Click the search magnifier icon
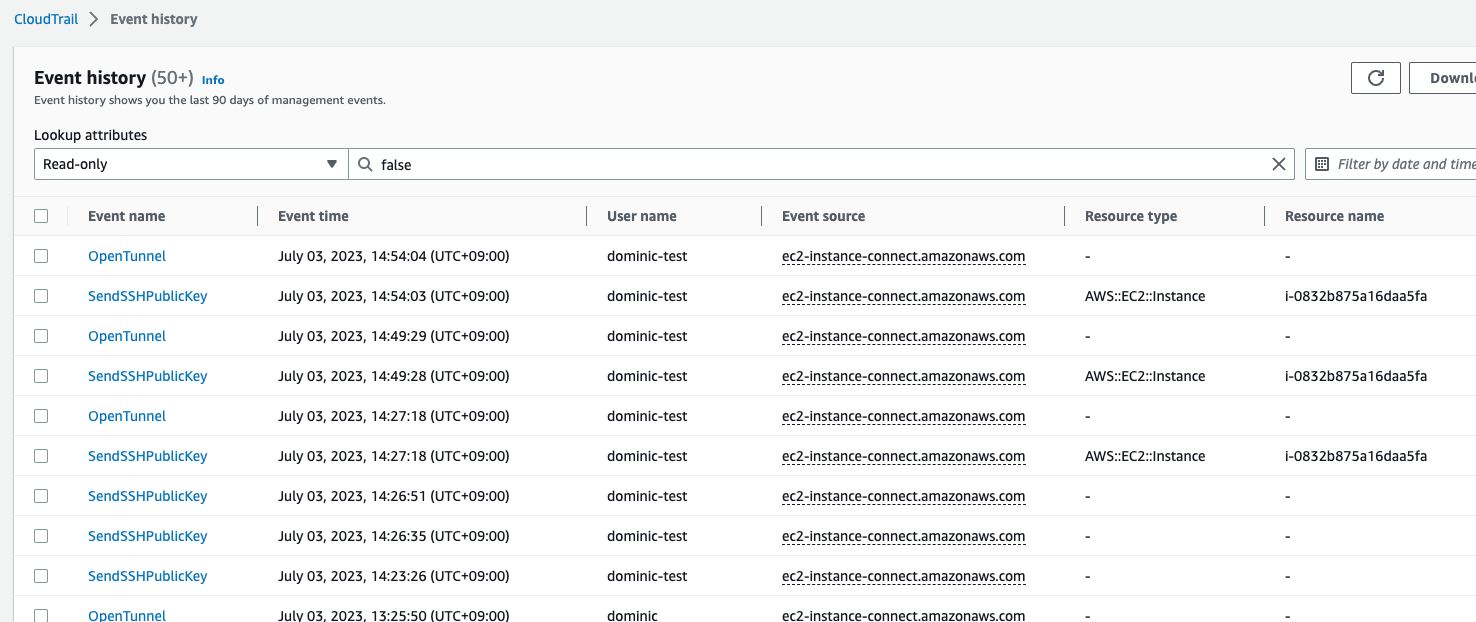The height and width of the screenshot is (622, 1476). 365,164
